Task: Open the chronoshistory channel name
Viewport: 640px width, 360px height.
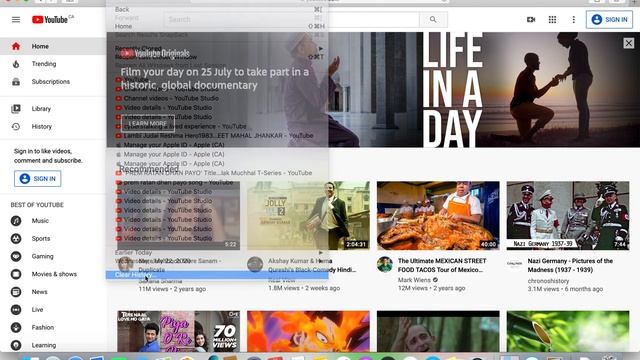Action: click(548, 281)
